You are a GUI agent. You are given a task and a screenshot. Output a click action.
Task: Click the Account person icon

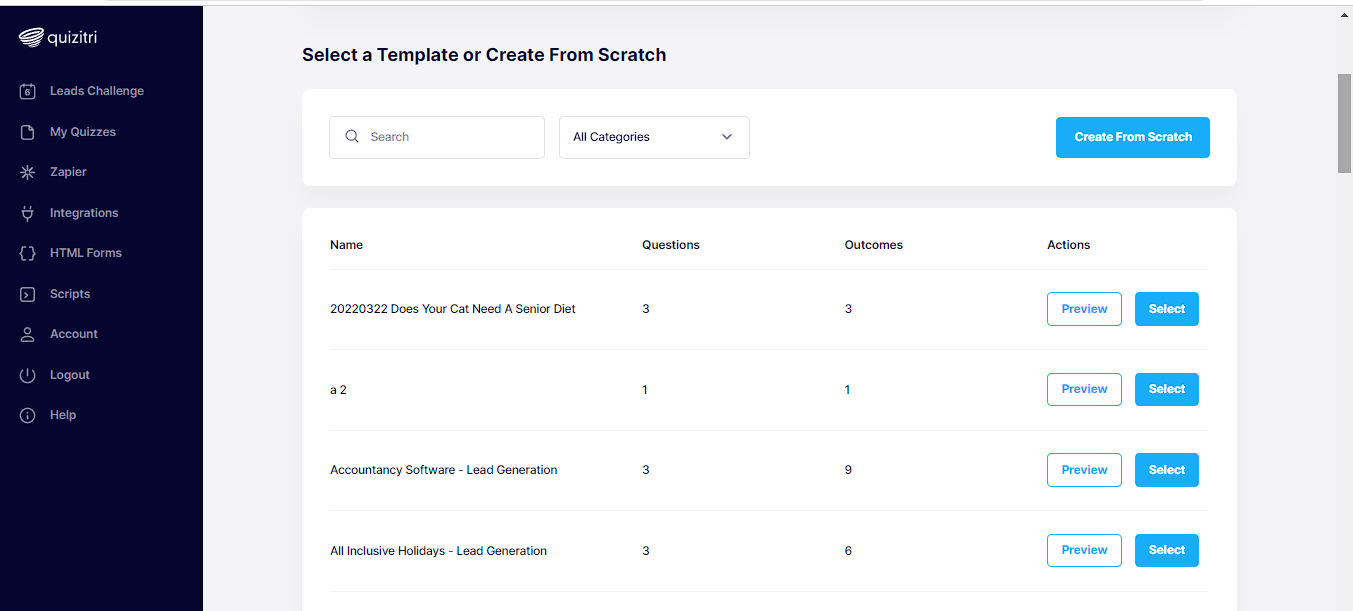[x=28, y=334]
